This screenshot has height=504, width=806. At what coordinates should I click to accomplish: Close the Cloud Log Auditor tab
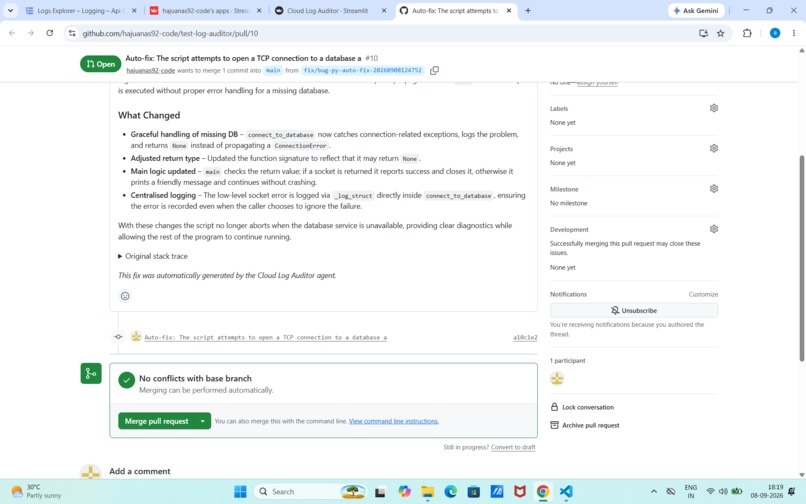coord(383,10)
